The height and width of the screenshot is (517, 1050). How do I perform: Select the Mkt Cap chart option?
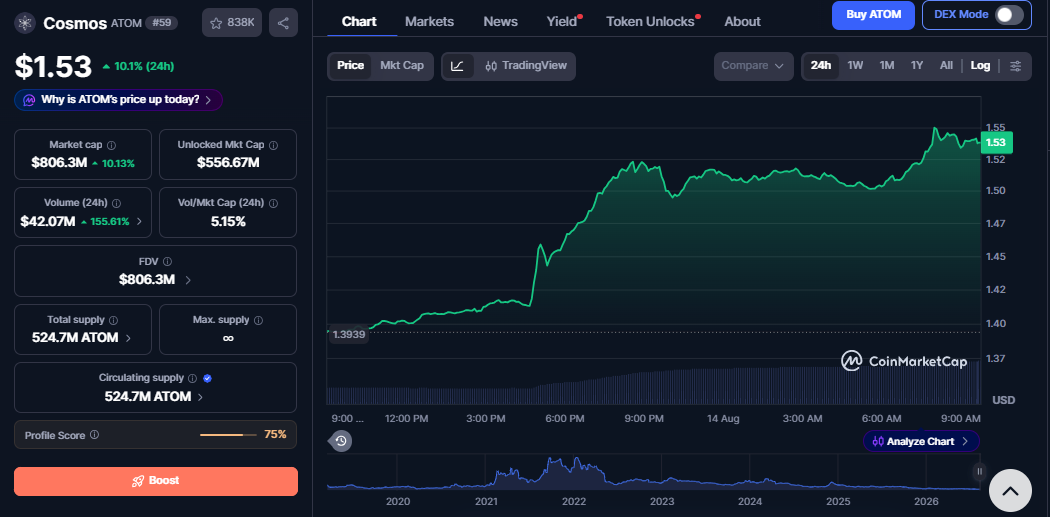pos(402,66)
